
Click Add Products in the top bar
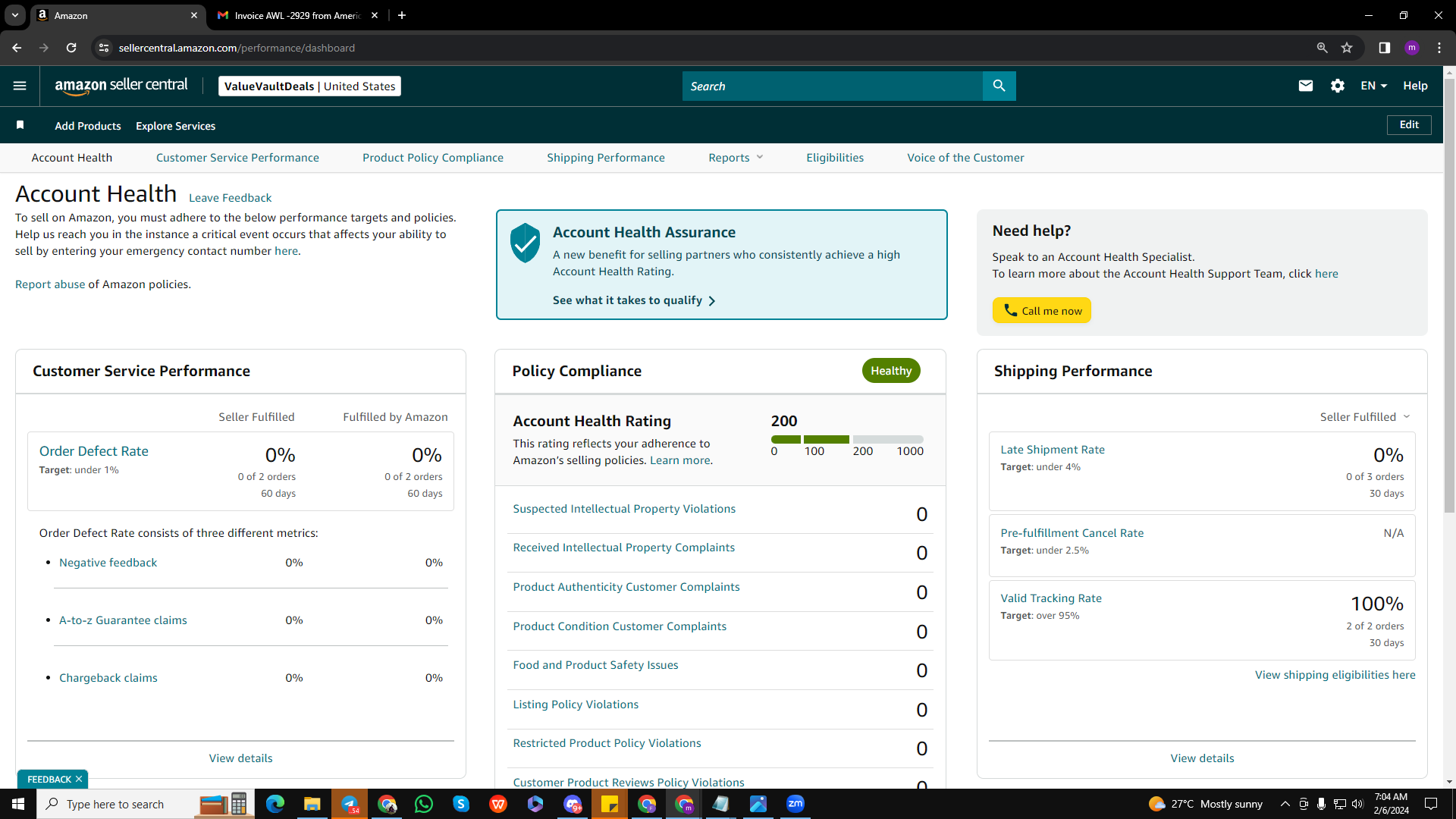tap(88, 126)
